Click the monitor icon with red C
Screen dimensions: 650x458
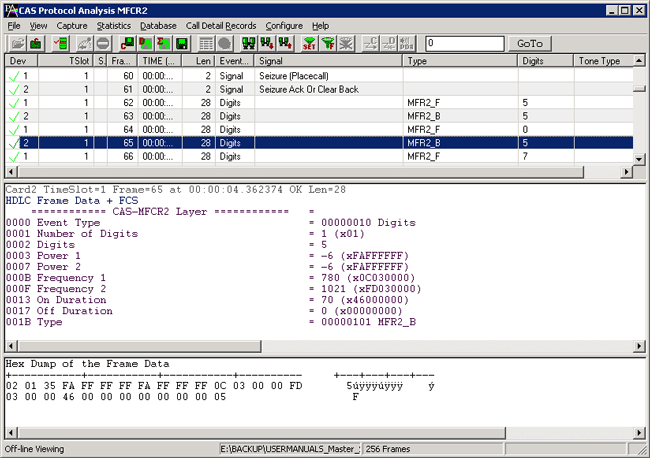click(x=127, y=44)
